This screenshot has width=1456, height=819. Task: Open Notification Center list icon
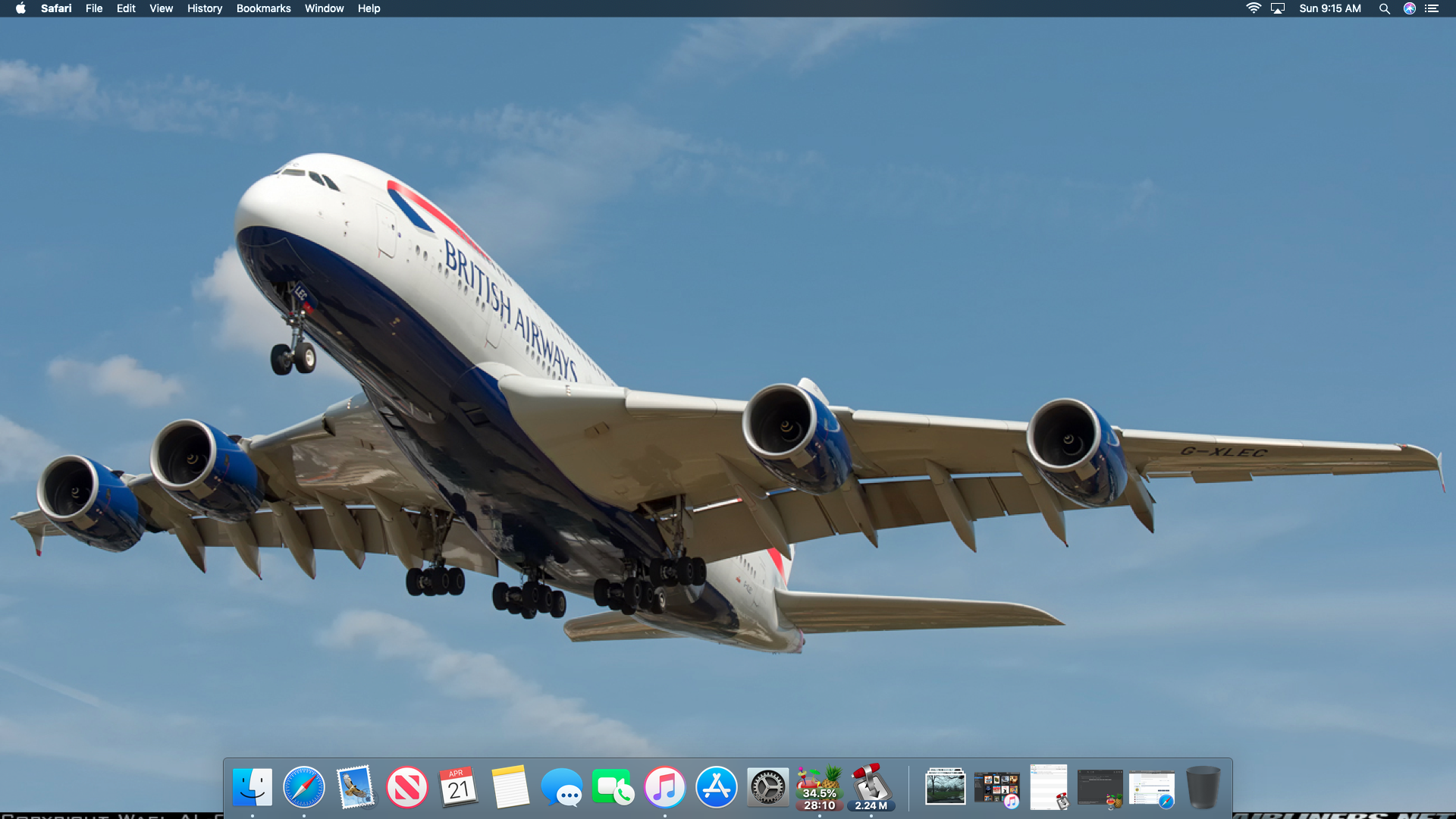tap(1432, 8)
